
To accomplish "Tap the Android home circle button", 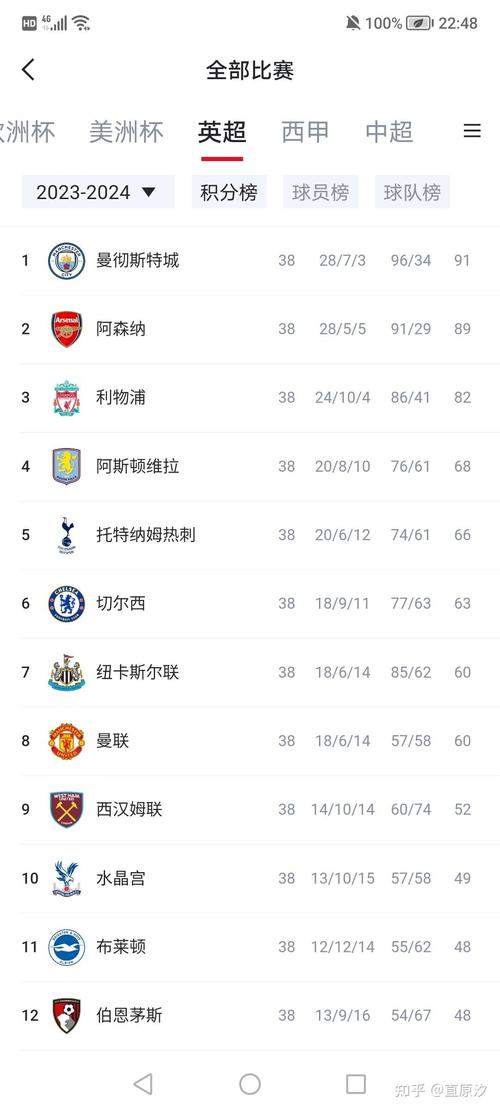I will pos(250,1083).
